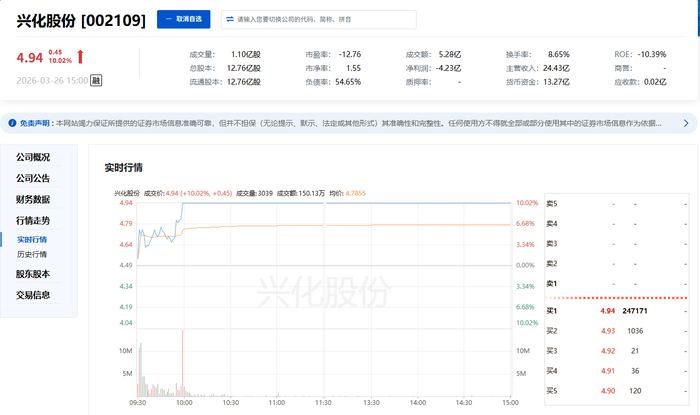This screenshot has width=700, height=415.
Task: Click the timestamp 2026-03-26 15:00
Action: coord(52,81)
